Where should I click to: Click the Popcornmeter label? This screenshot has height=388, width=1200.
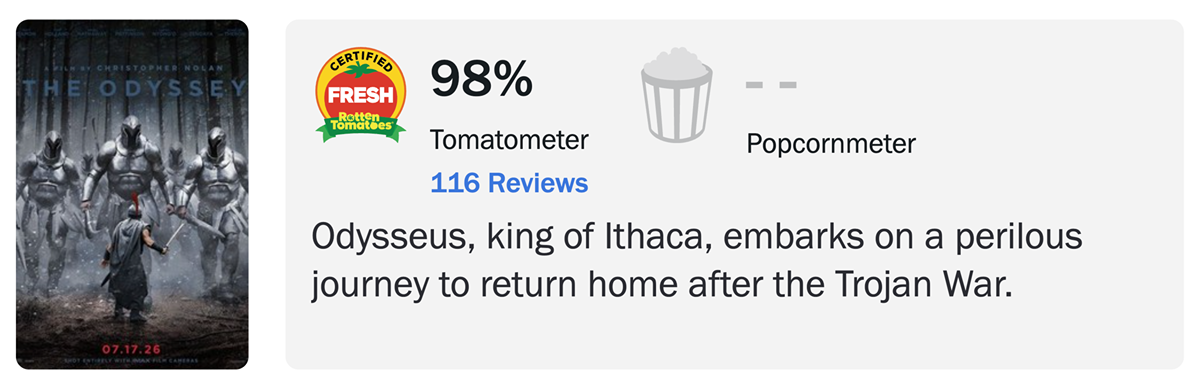[831, 144]
